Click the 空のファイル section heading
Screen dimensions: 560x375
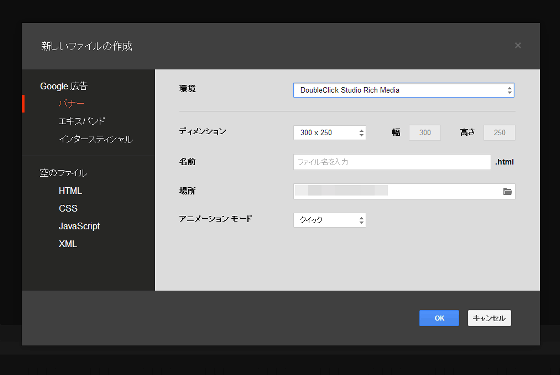[63, 173]
